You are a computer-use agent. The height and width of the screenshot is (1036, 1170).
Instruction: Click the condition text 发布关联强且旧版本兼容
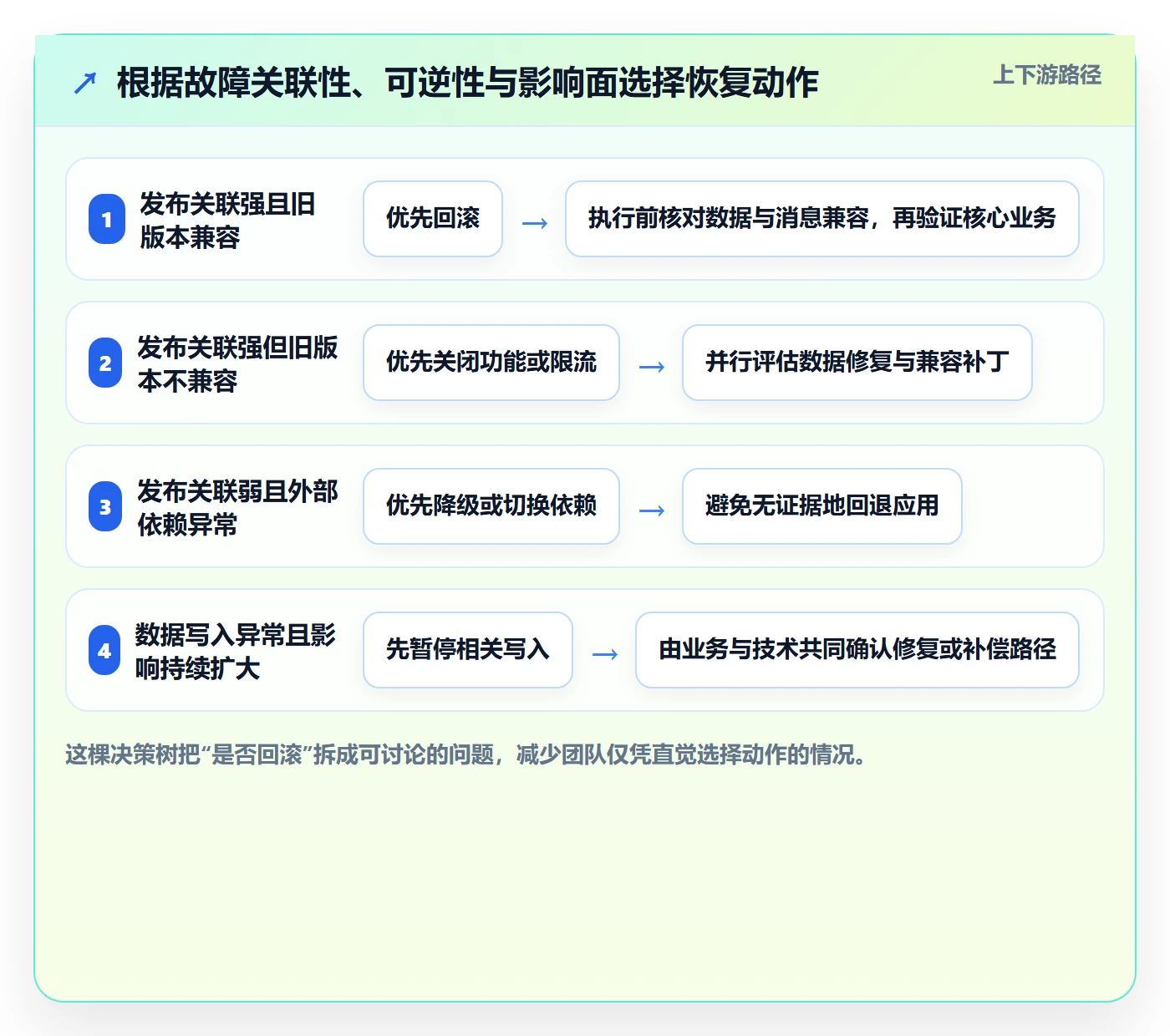point(227,220)
